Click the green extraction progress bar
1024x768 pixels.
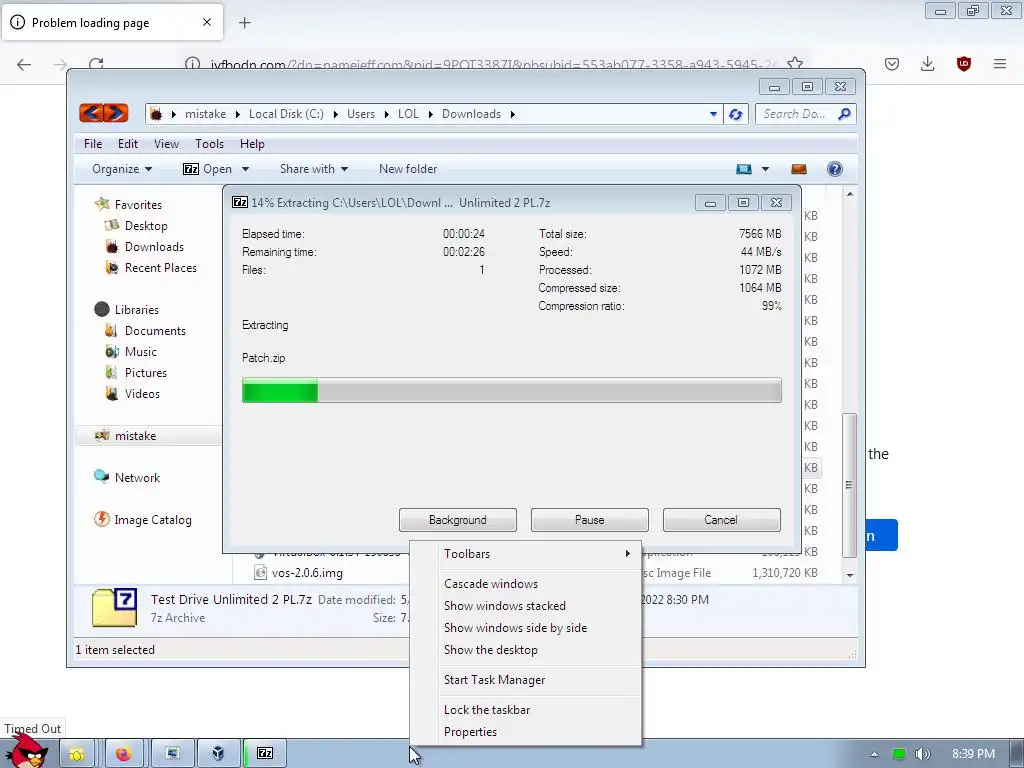coord(511,391)
